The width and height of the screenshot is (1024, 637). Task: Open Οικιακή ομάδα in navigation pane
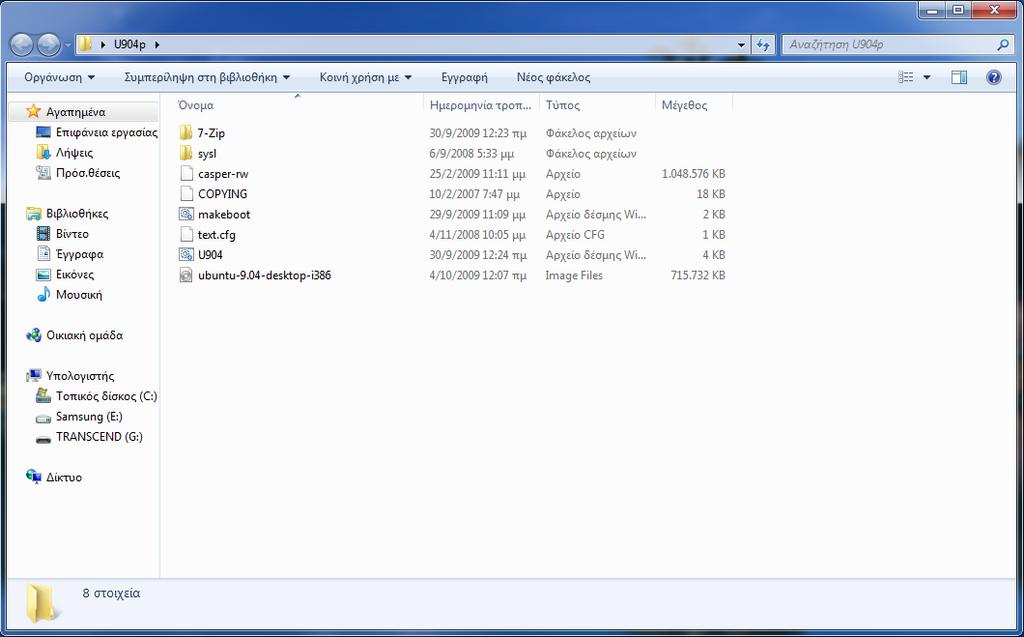click(84, 335)
